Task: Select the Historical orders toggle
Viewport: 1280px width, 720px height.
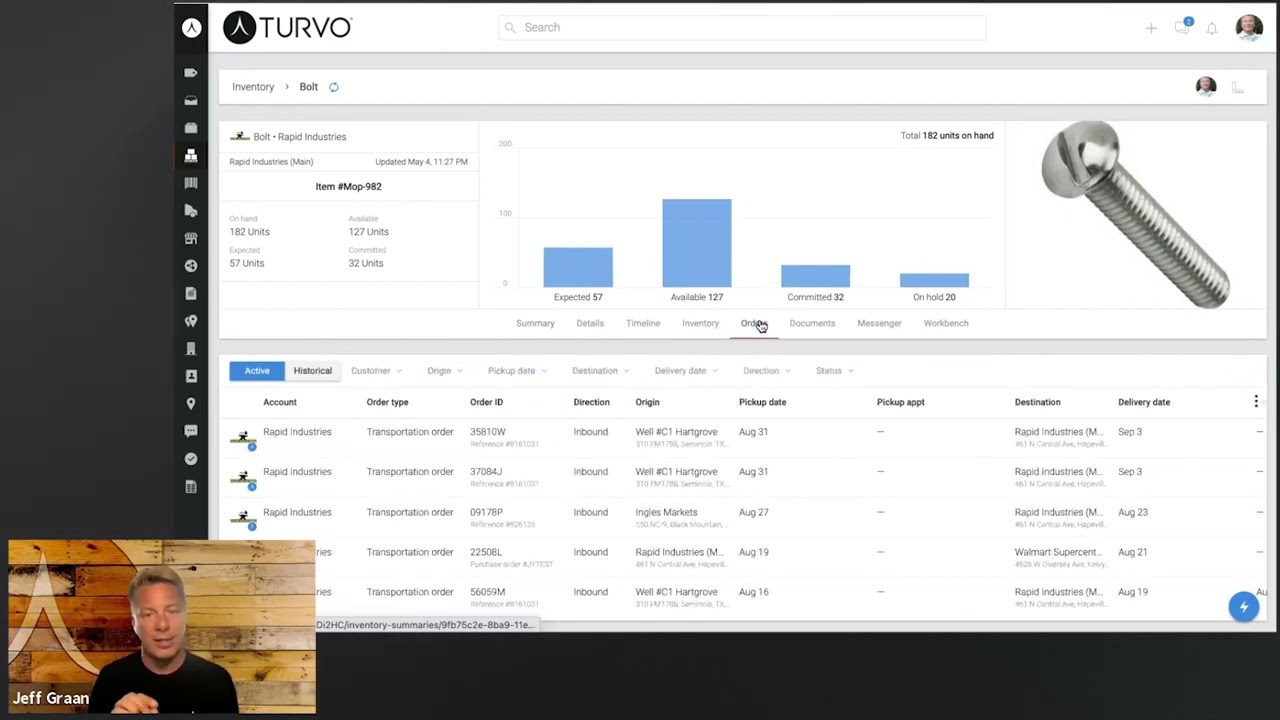Action: [313, 371]
